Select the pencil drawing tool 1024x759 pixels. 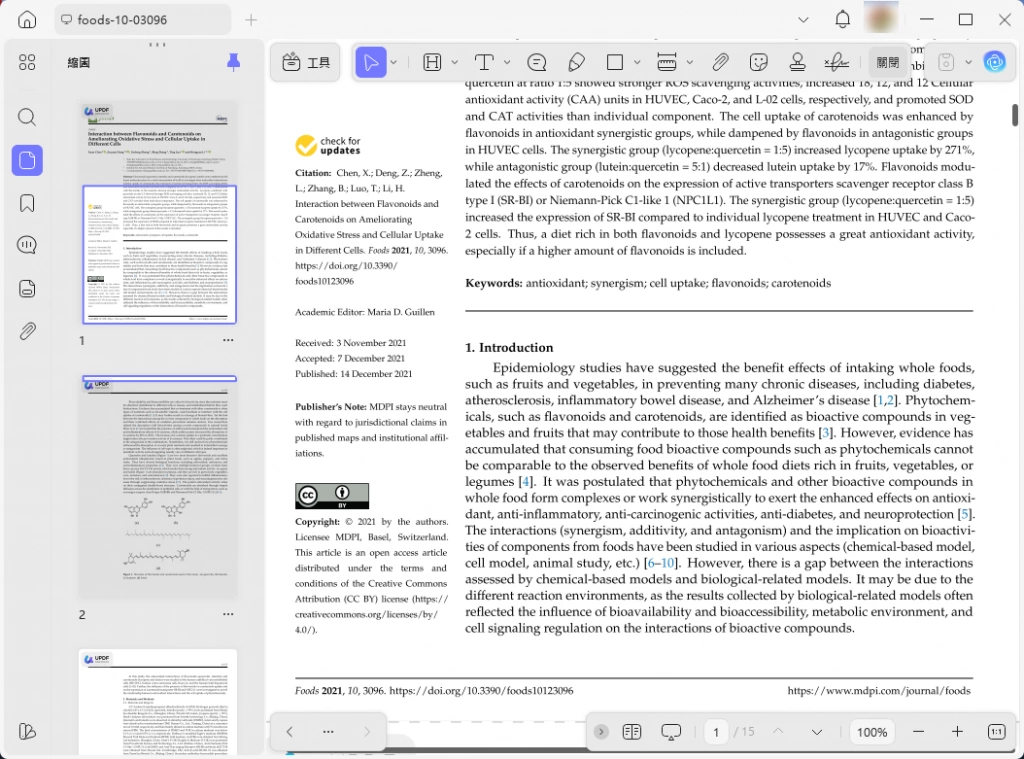click(x=576, y=63)
